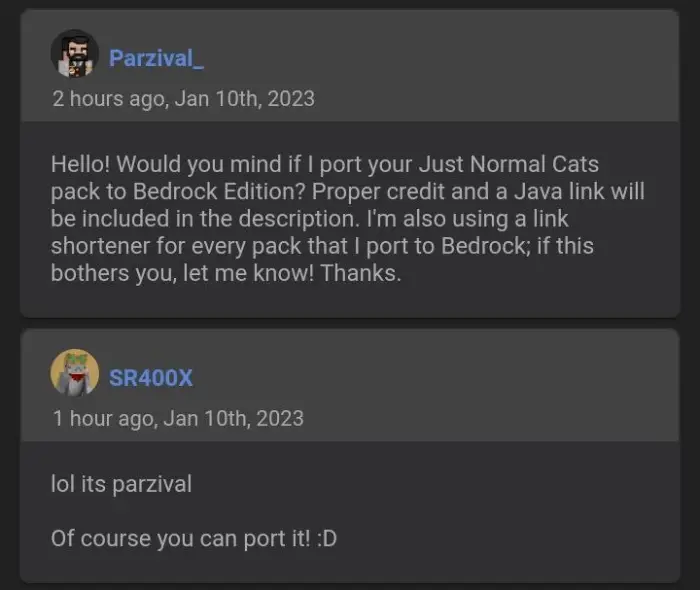Click the "1 hour ago, Jan 10th, 2023" timestamp
The width and height of the screenshot is (700, 590).
tap(178, 418)
